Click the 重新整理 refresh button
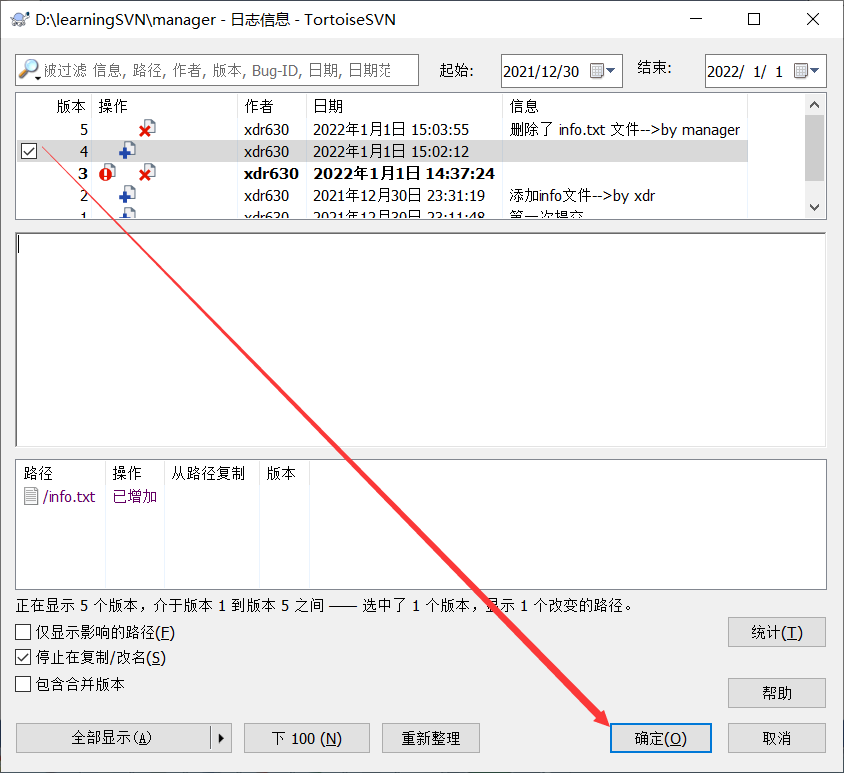 431,738
